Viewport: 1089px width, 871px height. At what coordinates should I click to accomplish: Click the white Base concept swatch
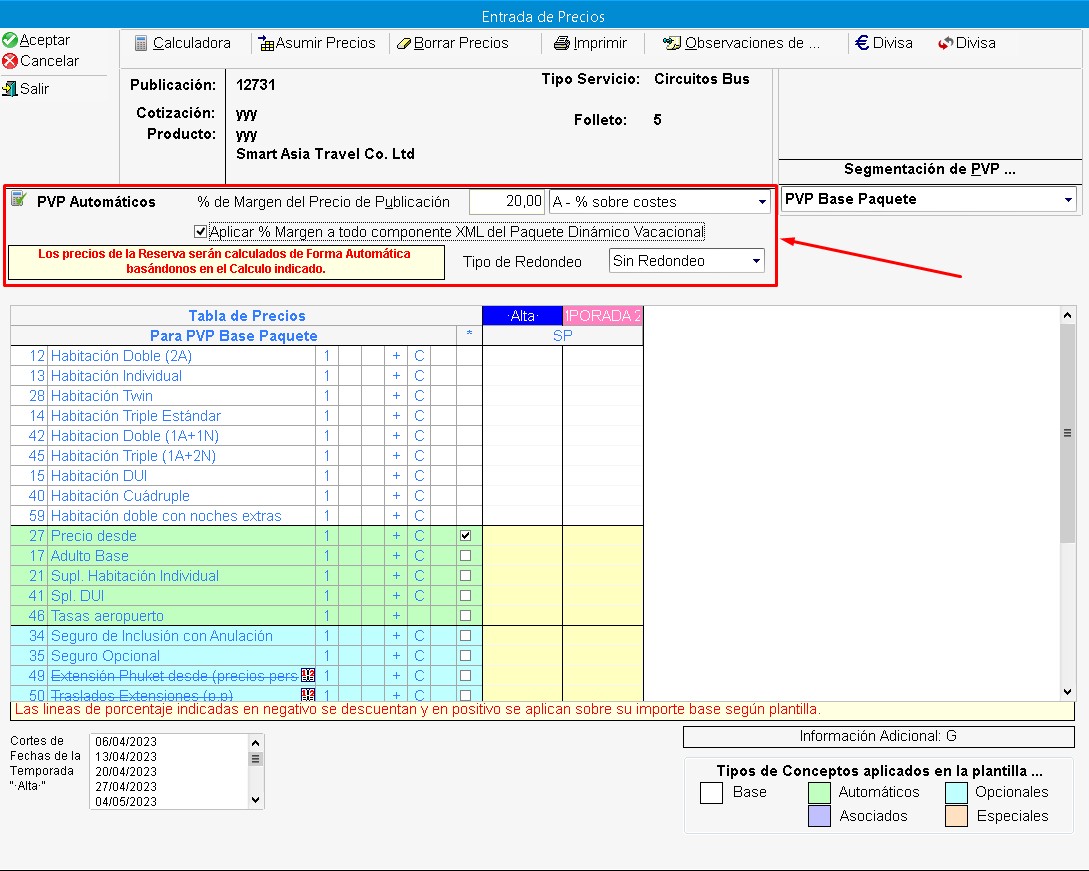tap(711, 793)
